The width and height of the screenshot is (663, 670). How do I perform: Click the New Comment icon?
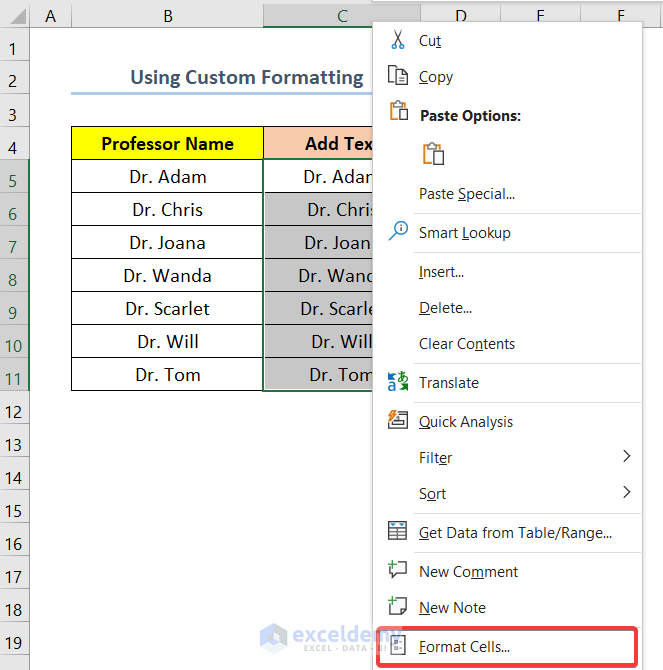(397, 570)
